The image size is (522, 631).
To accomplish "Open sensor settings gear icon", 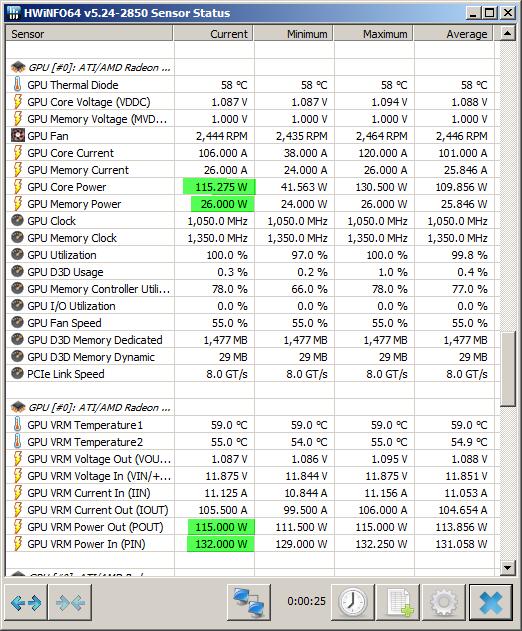I will pyautogui.click(x=444, y=602).
